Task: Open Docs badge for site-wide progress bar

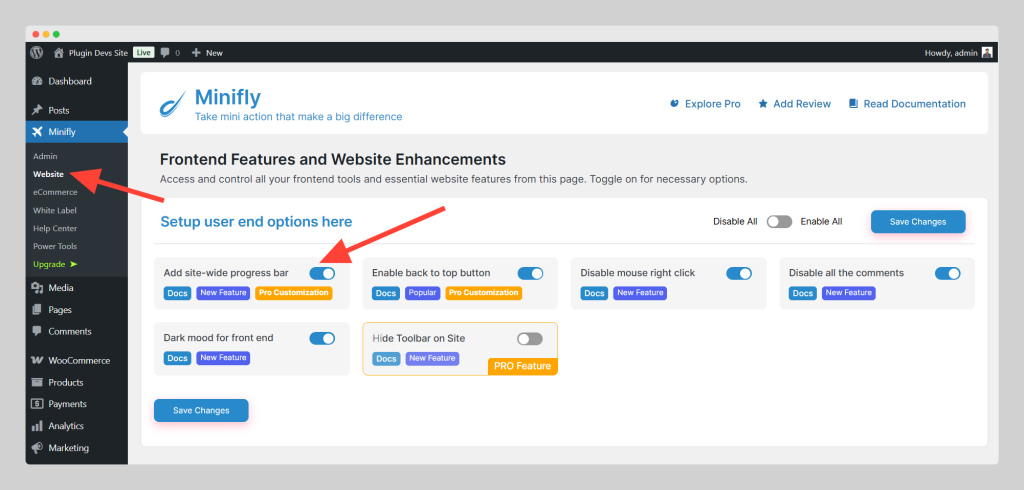Action: tap(178, 293)
